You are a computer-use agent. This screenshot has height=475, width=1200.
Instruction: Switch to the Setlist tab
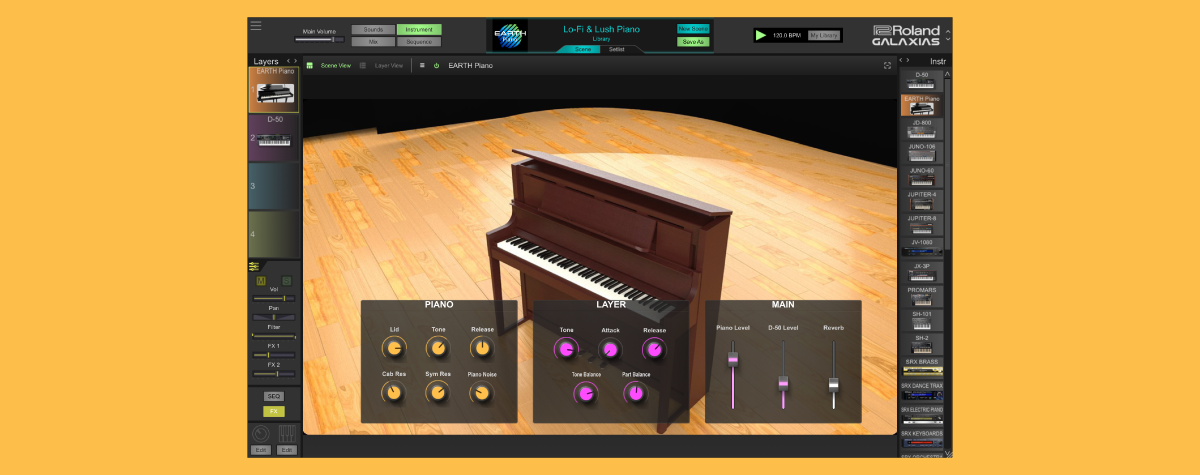click(x=617, y=49)
